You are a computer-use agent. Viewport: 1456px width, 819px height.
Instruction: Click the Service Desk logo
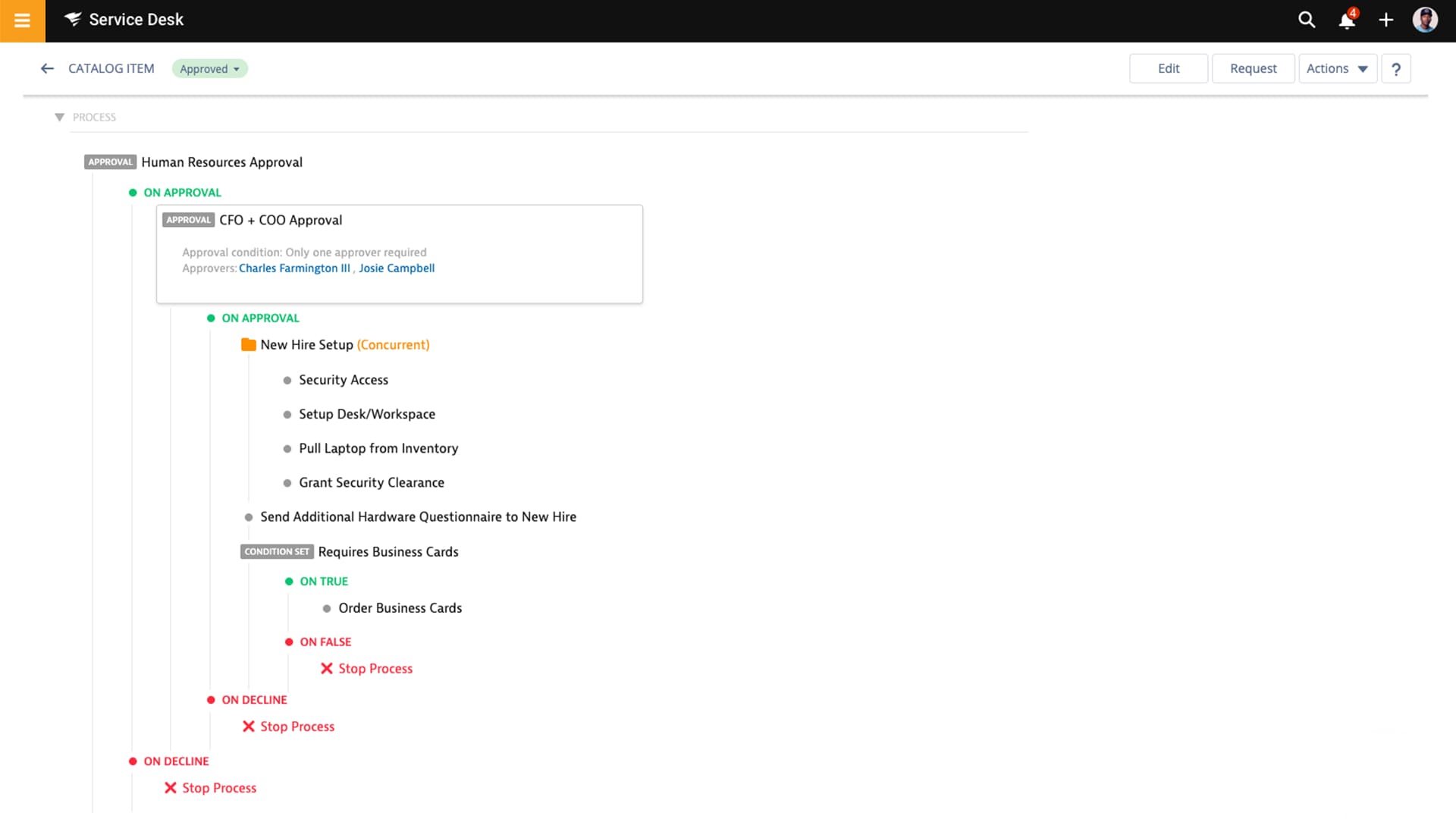[124, 20]
